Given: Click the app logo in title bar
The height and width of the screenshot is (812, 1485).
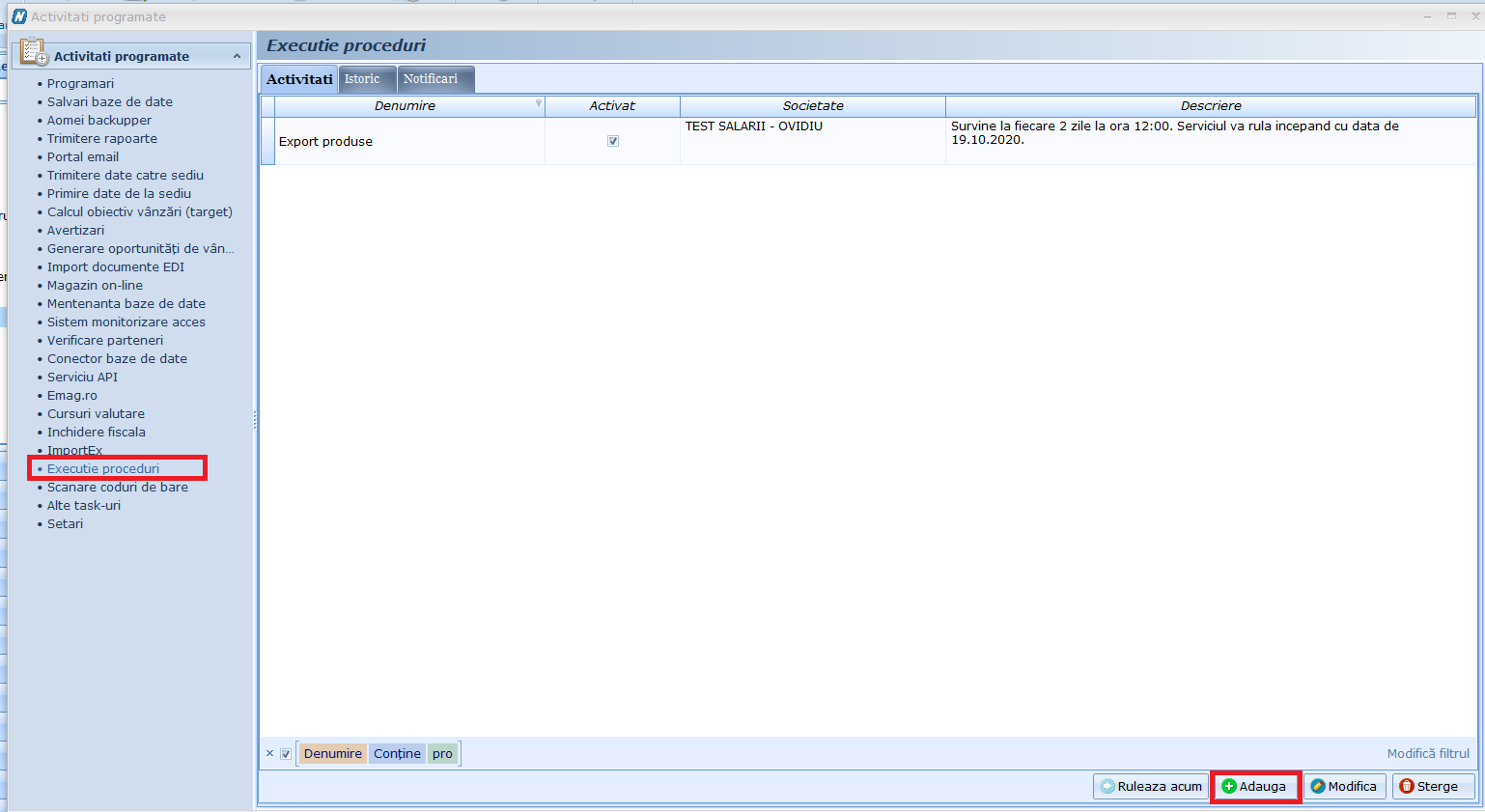Looking at the screenshot, I should coord(18,16).
